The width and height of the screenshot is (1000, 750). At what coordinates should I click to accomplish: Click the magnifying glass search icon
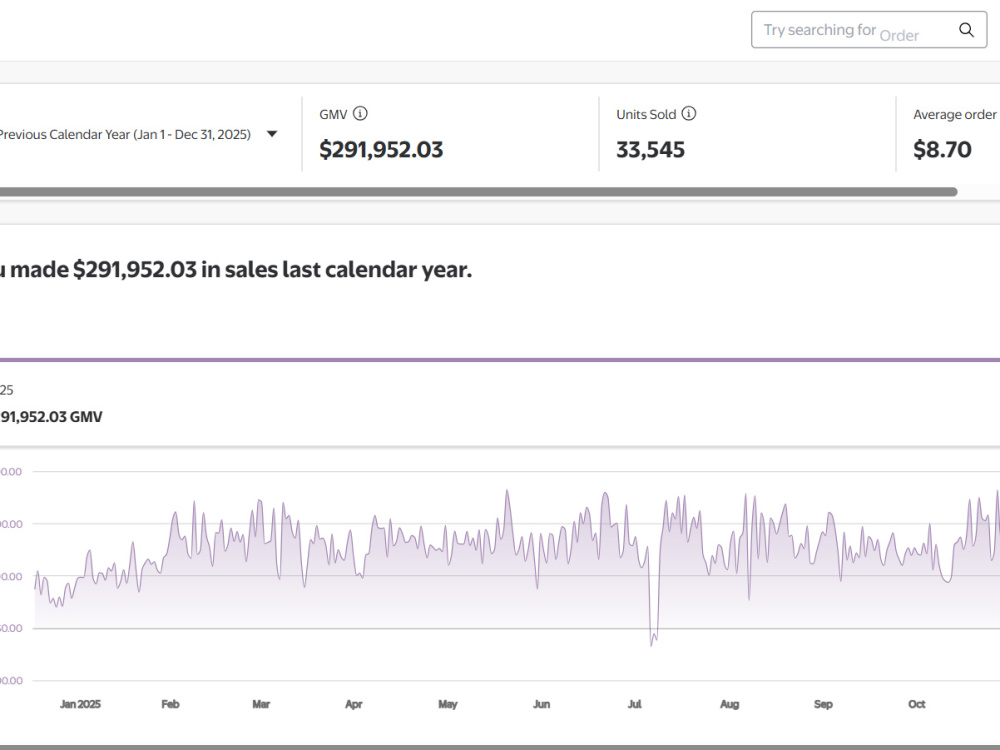coord(966,30)
